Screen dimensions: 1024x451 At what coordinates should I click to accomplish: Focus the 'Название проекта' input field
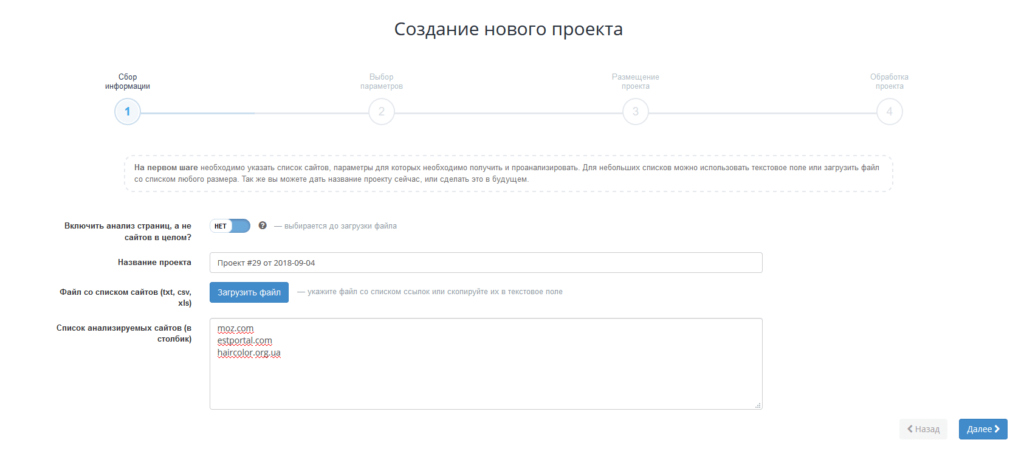[x=485, y=262]
